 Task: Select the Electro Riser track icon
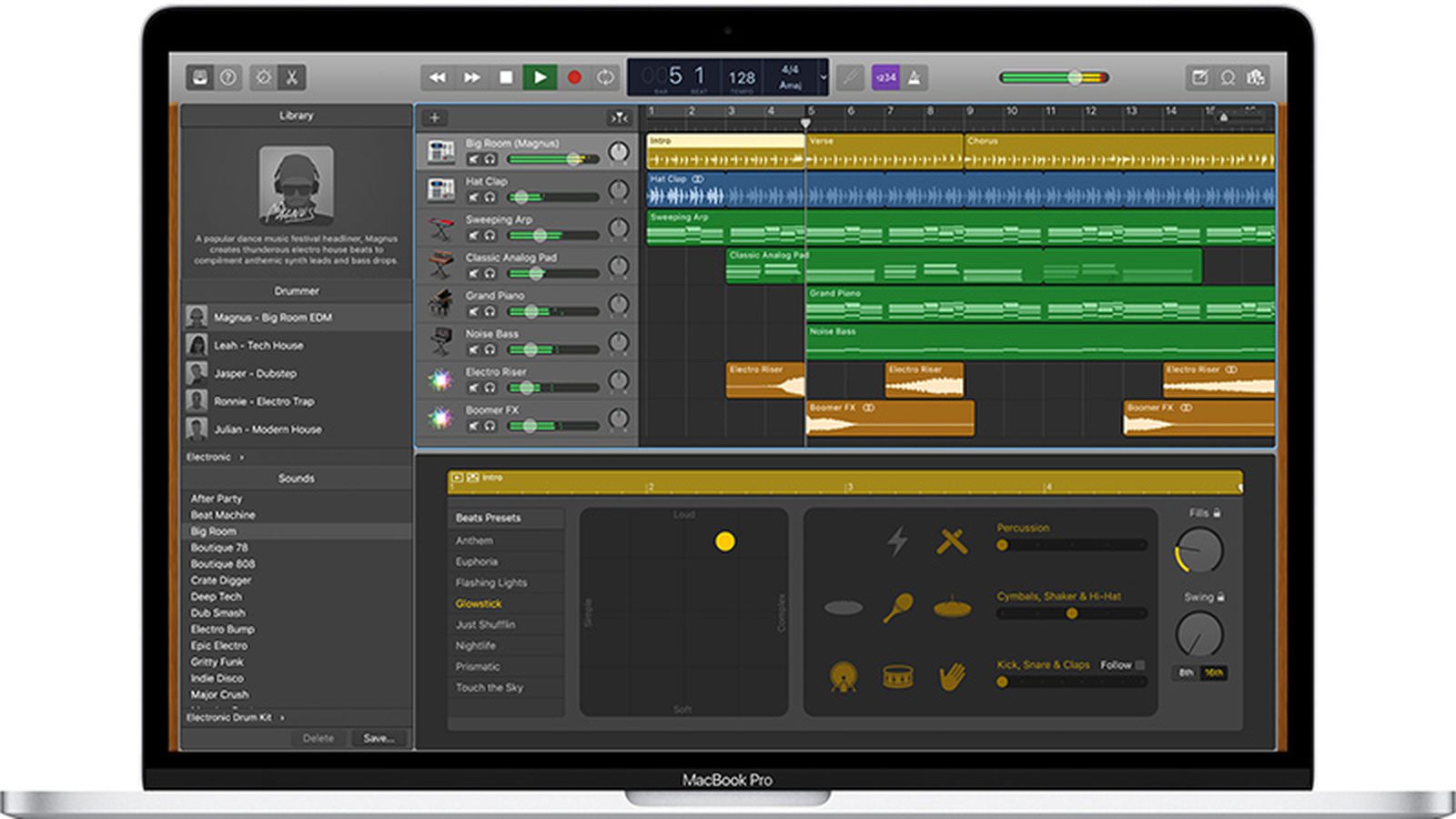pos(441,379)
